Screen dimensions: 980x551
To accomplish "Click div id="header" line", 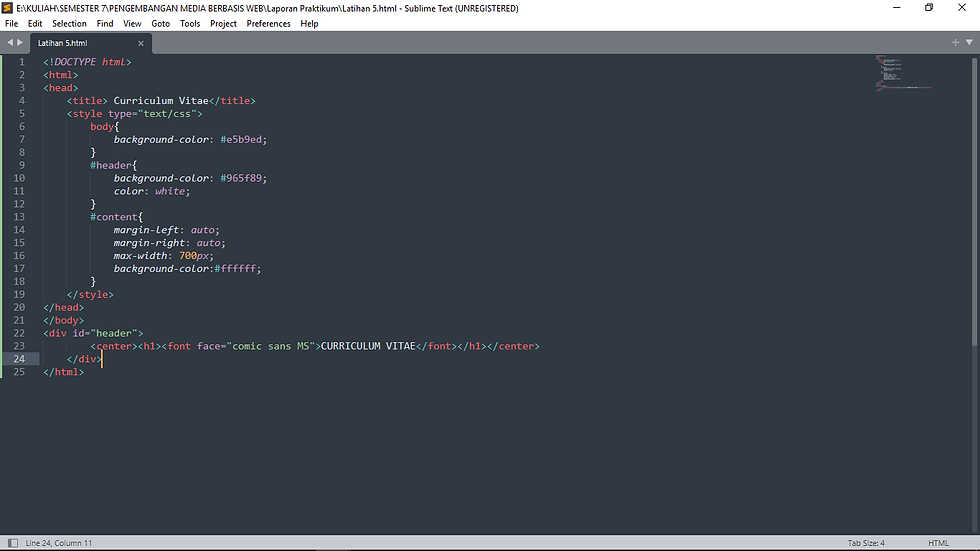I will point(93,333).
